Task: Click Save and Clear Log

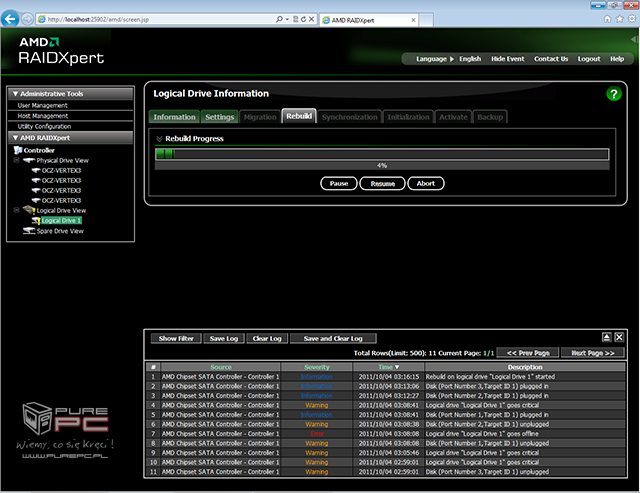Action: click(333, 338)
